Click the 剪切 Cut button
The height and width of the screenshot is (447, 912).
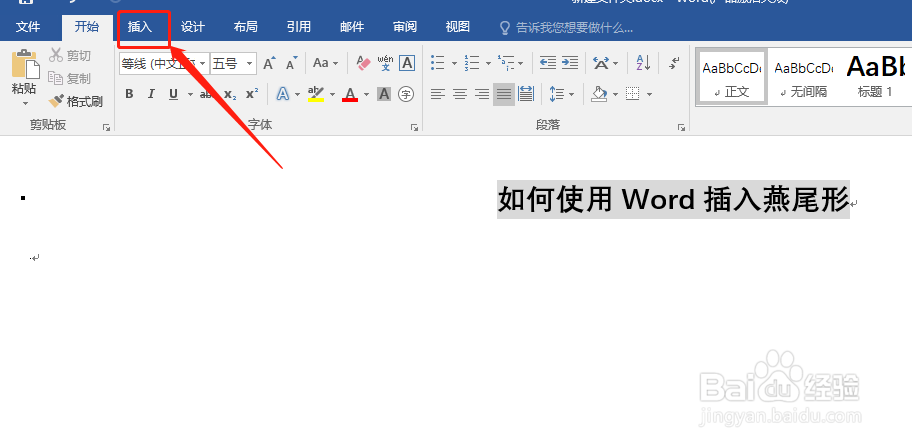(70, 56)
